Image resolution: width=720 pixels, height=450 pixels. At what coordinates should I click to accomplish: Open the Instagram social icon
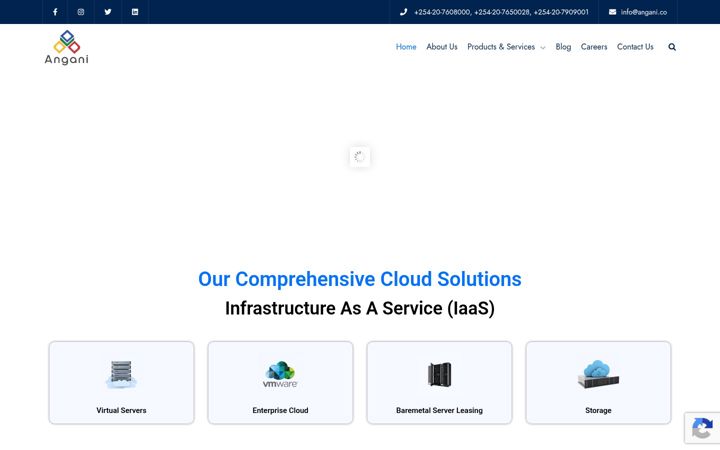pos(81,12)
